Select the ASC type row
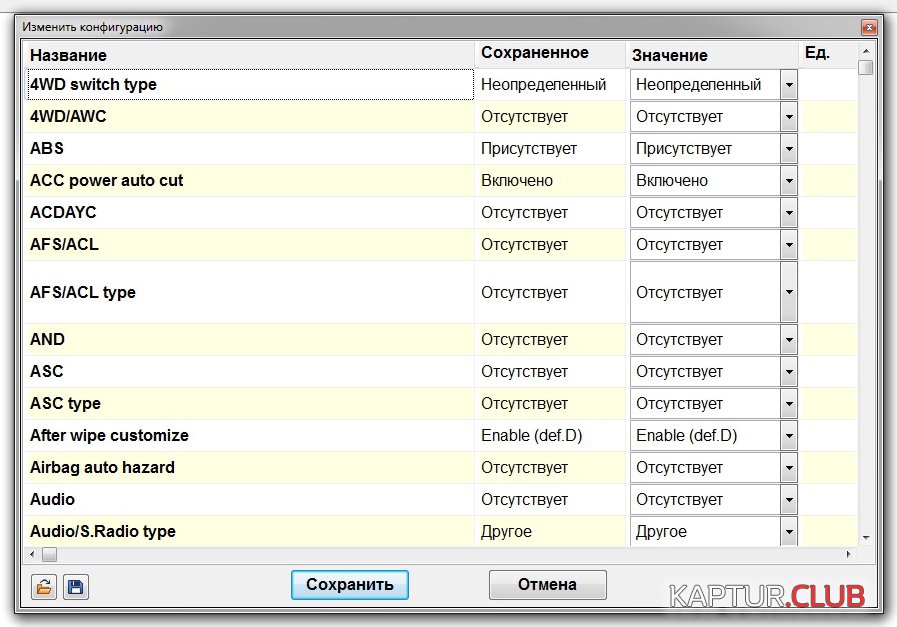 point(249,404)
